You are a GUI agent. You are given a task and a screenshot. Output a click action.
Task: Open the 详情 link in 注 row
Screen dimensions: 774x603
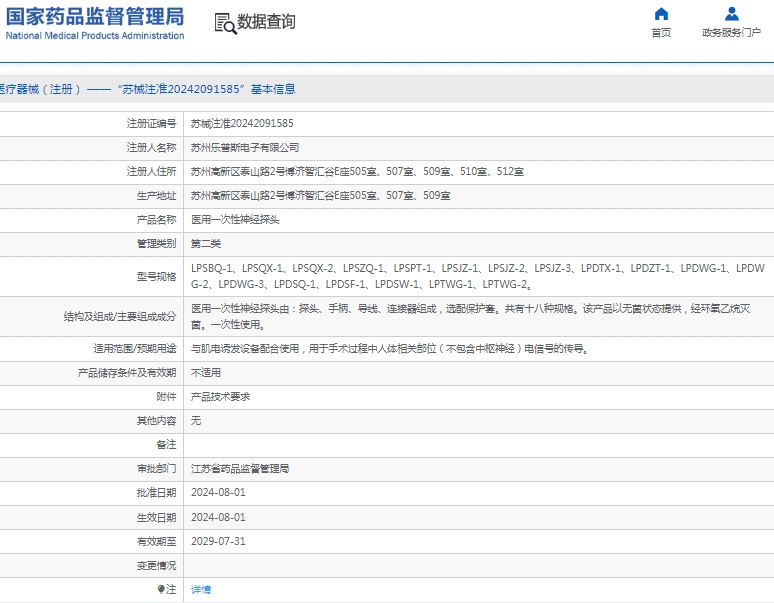pos(201,589)
